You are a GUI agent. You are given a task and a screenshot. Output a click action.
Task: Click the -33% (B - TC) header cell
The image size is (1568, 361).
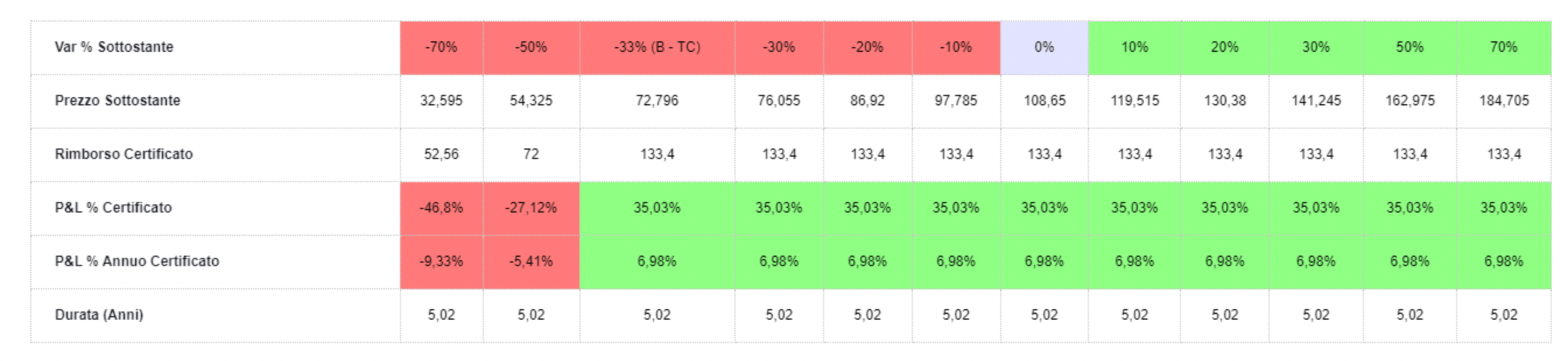(657, 47)
